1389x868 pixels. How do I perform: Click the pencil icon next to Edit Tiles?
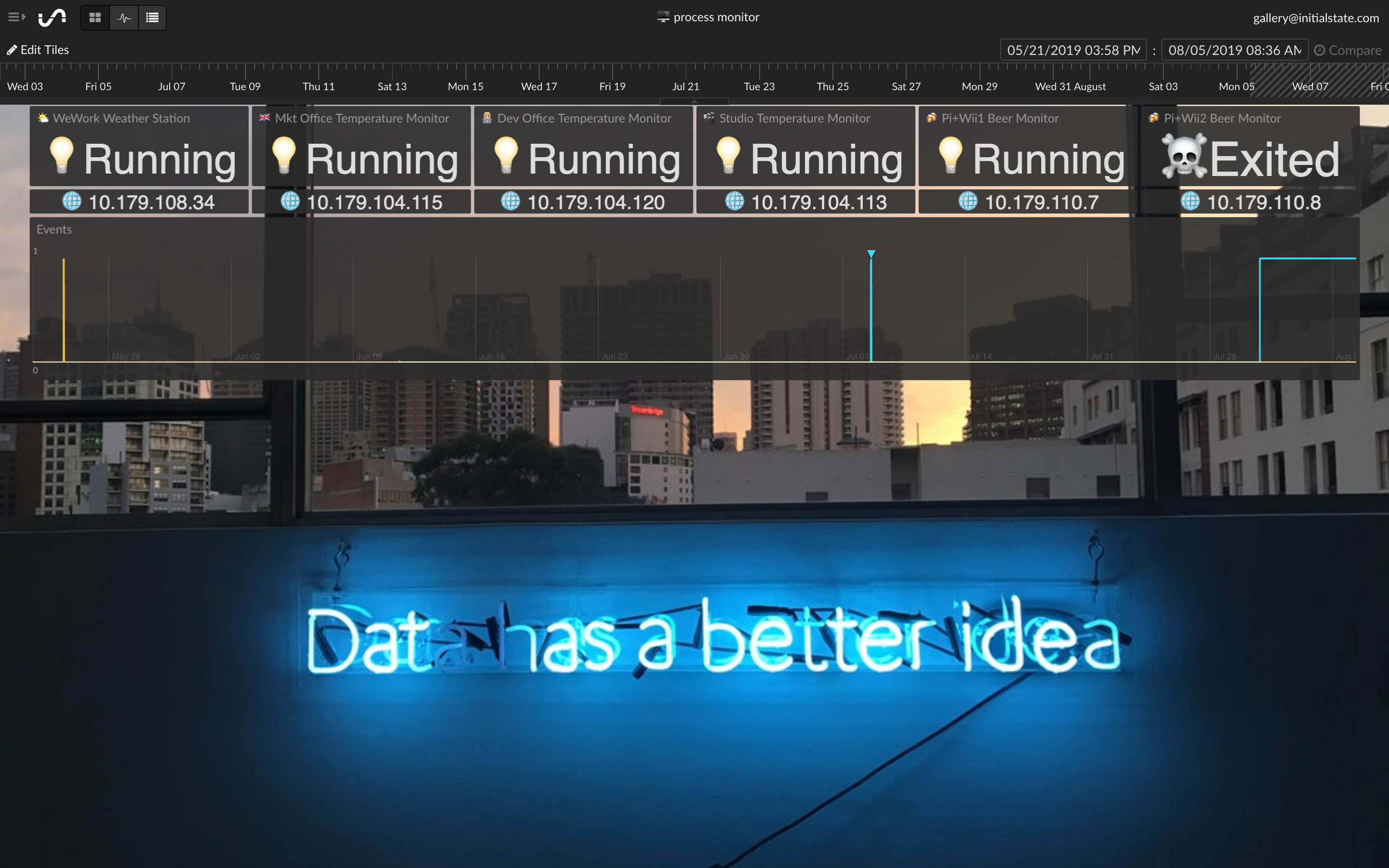pos(13,49)
